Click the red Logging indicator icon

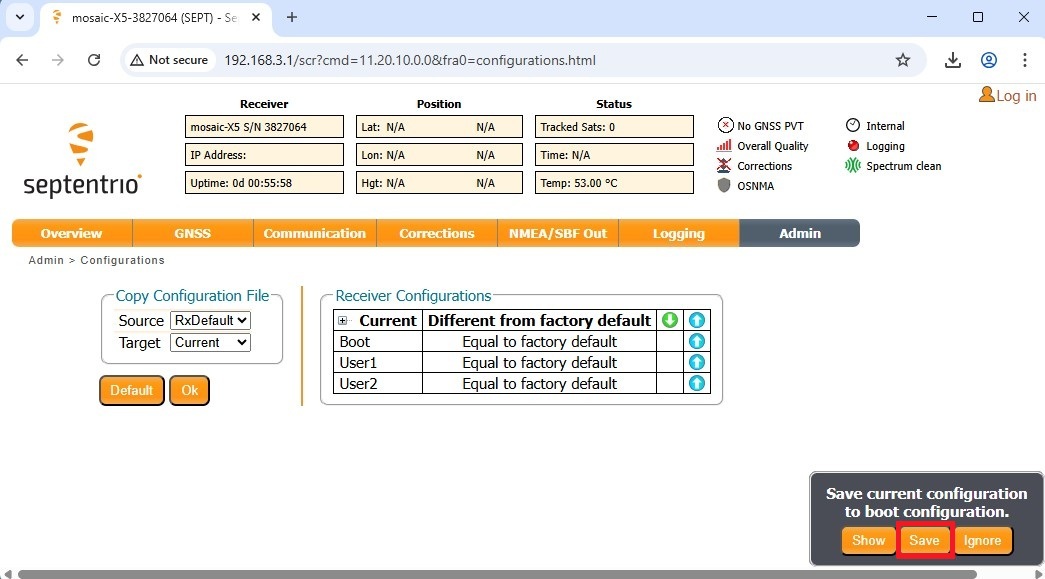(853, 146)
